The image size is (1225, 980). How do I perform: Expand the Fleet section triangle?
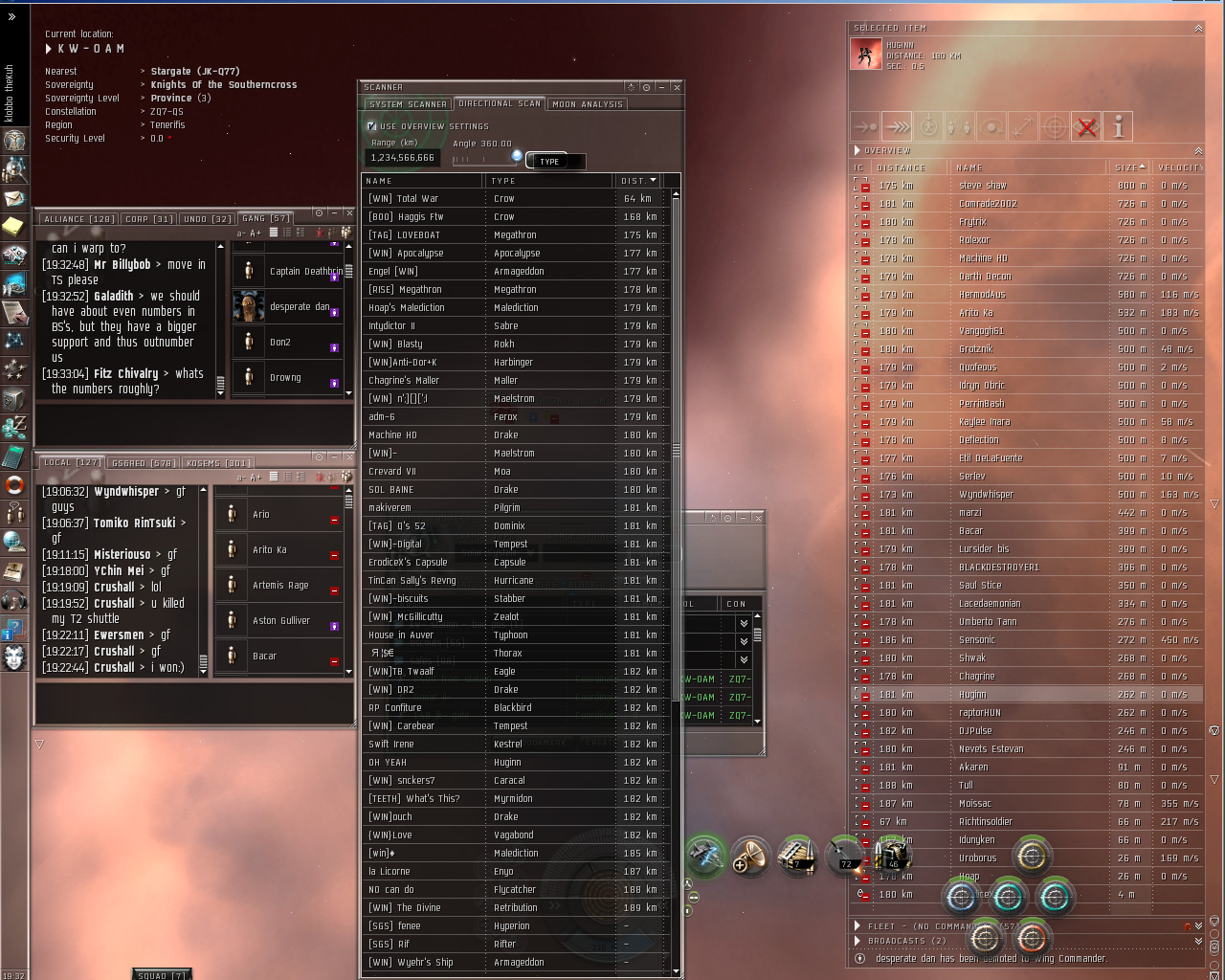click(x=857, y=926)
